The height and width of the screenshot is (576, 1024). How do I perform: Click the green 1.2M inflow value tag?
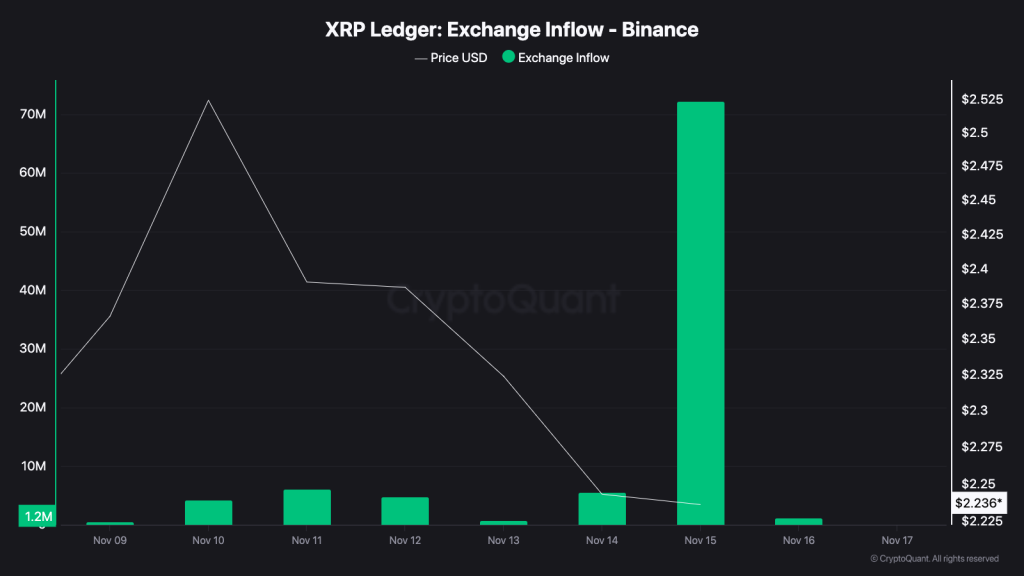[38, 516]
